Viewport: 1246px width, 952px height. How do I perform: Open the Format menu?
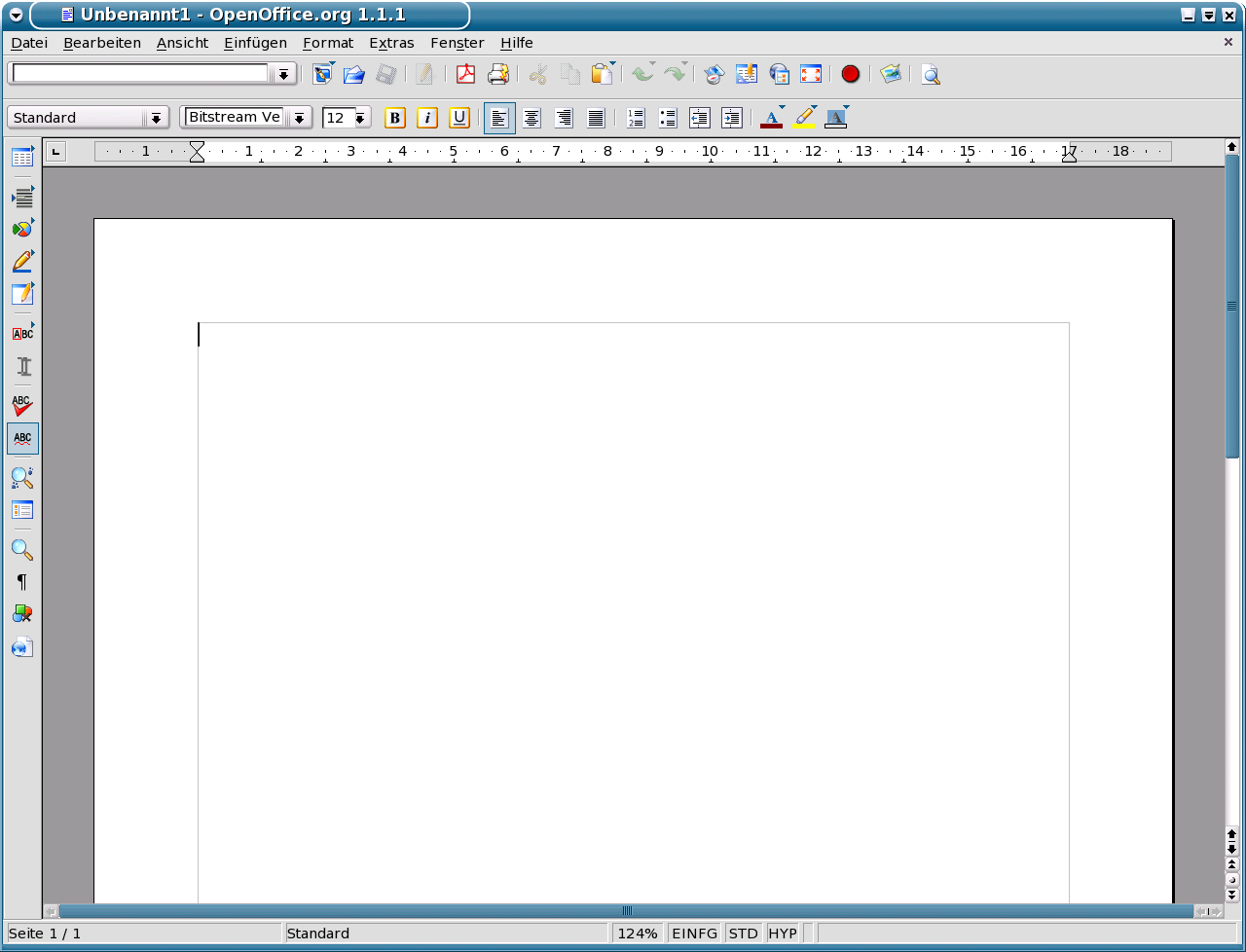pos(328,43)
